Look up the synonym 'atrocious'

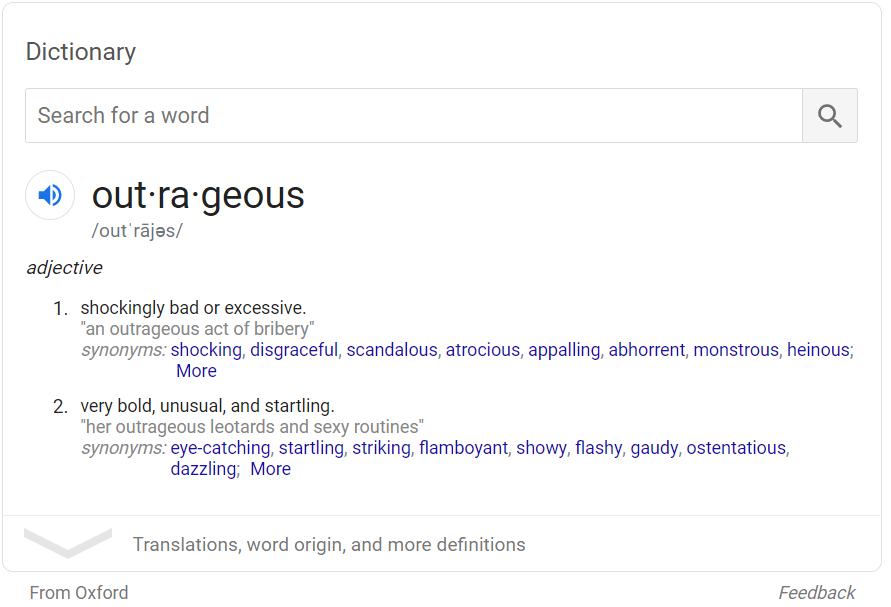pyautogui.click(x=483, y=350)
